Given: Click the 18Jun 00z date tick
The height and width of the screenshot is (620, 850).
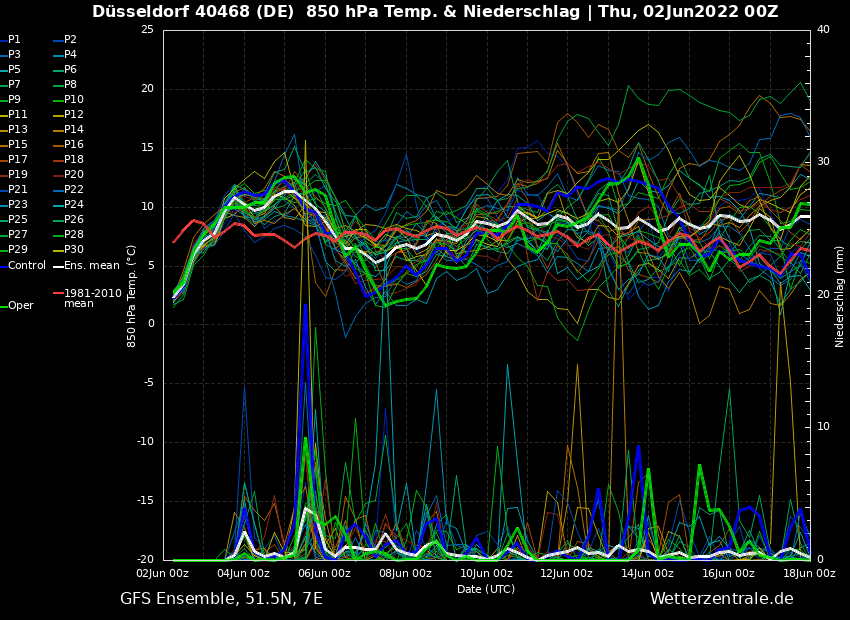Looking at the screenshot, I should [x=808, y=573].
